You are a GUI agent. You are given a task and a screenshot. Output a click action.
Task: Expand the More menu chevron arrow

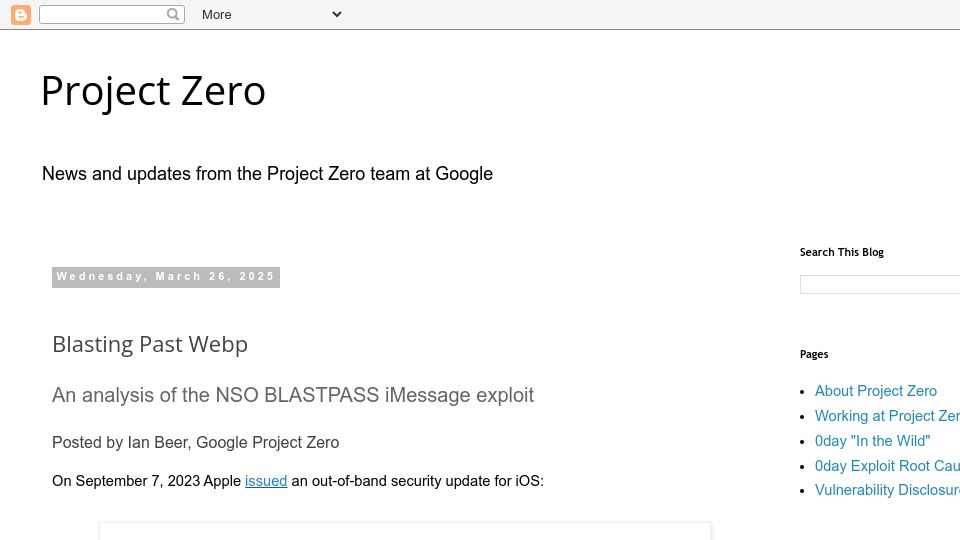pyautogui.click(x=337, y=14)
